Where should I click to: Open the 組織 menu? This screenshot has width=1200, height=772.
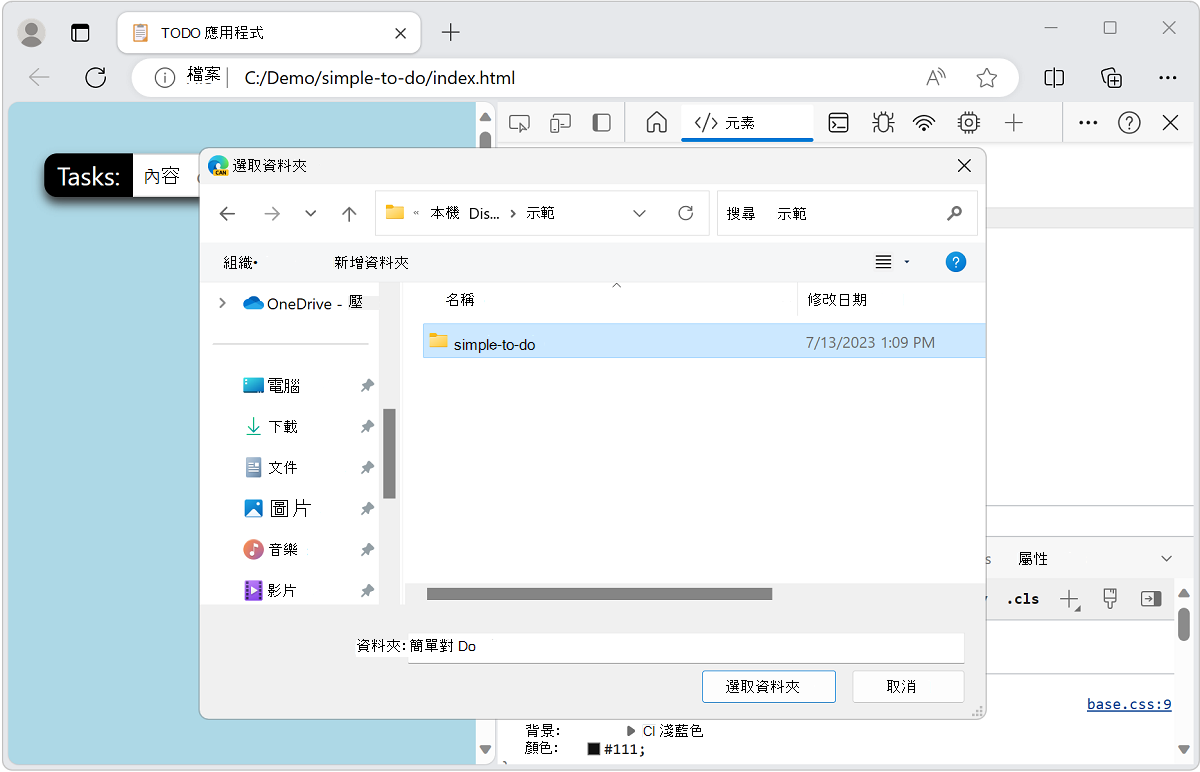point(241,263)
